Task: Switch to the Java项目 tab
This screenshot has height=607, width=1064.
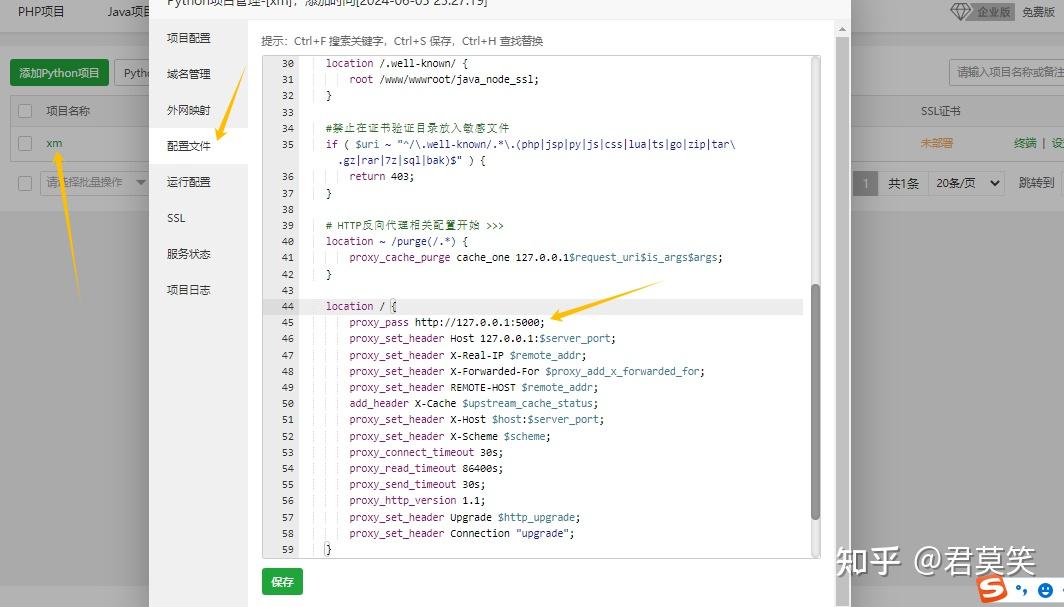Action: [x=128, y=12]
